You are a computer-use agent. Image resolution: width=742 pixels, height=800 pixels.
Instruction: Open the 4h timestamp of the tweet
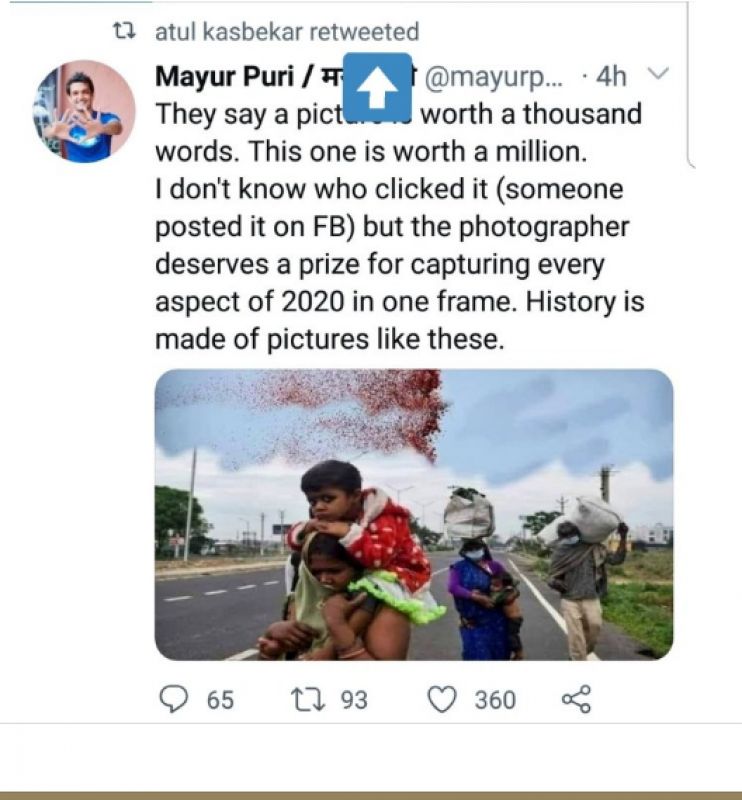pos(611,77)
